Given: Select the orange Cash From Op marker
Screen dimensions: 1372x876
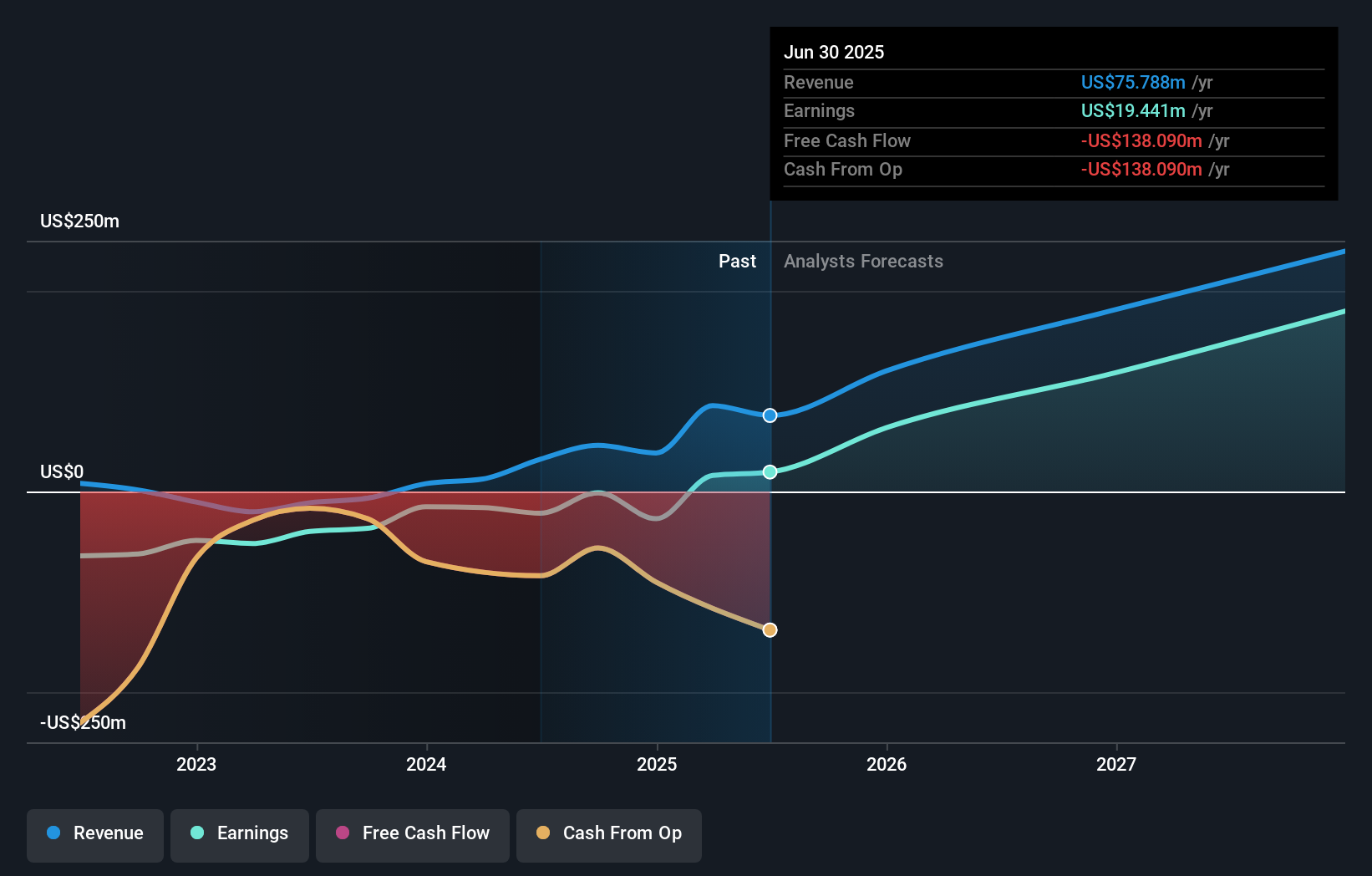Looking at the screenshot, I should [770, 629].
